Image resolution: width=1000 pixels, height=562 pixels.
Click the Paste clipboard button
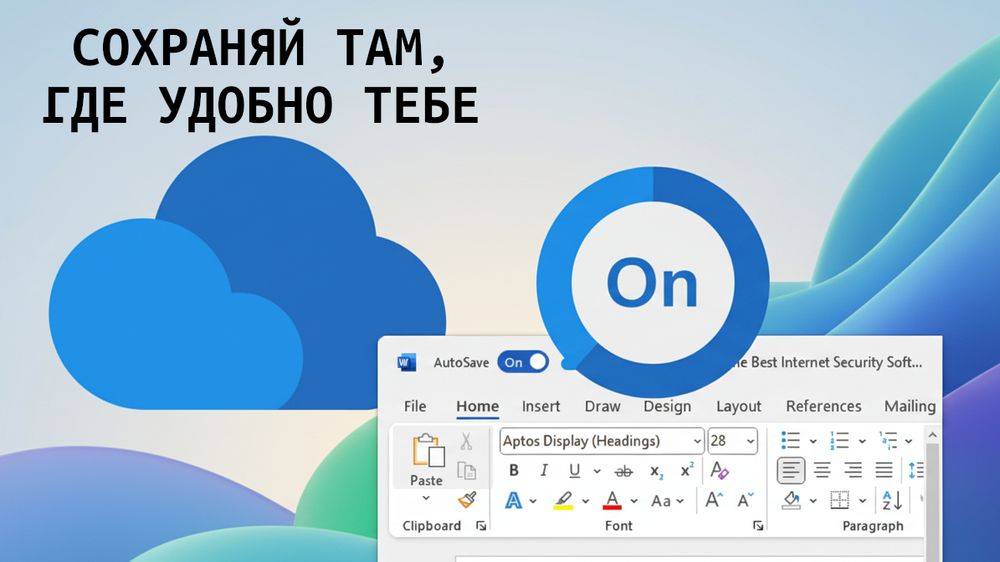pyautogui.click(x=427, y=459)
